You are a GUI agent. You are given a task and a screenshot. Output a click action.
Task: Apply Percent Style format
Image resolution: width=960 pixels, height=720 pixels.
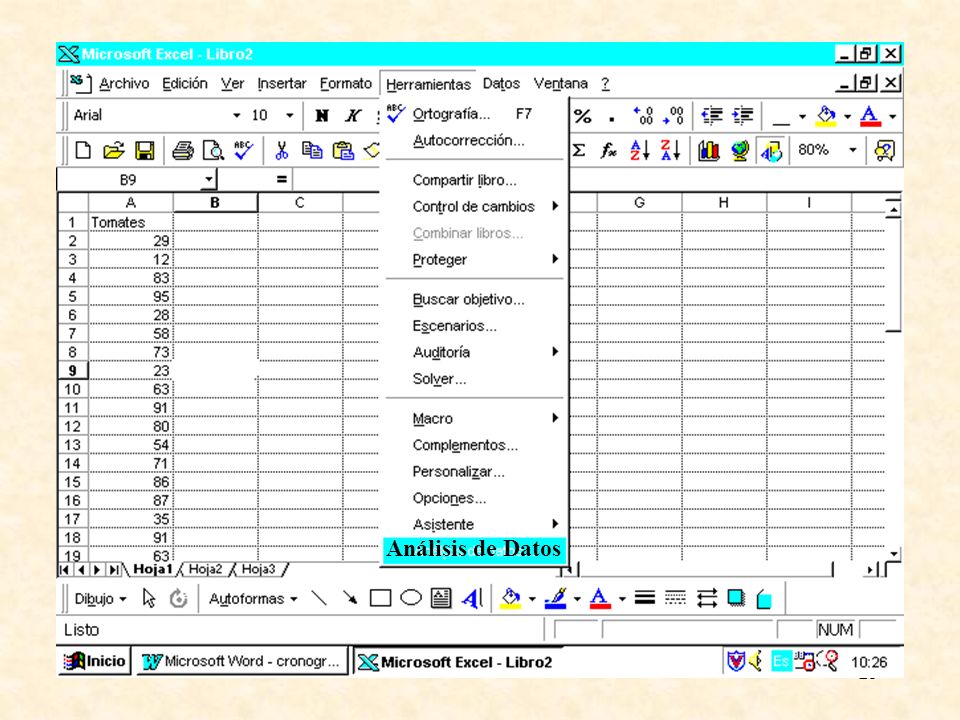pos(583,115)
